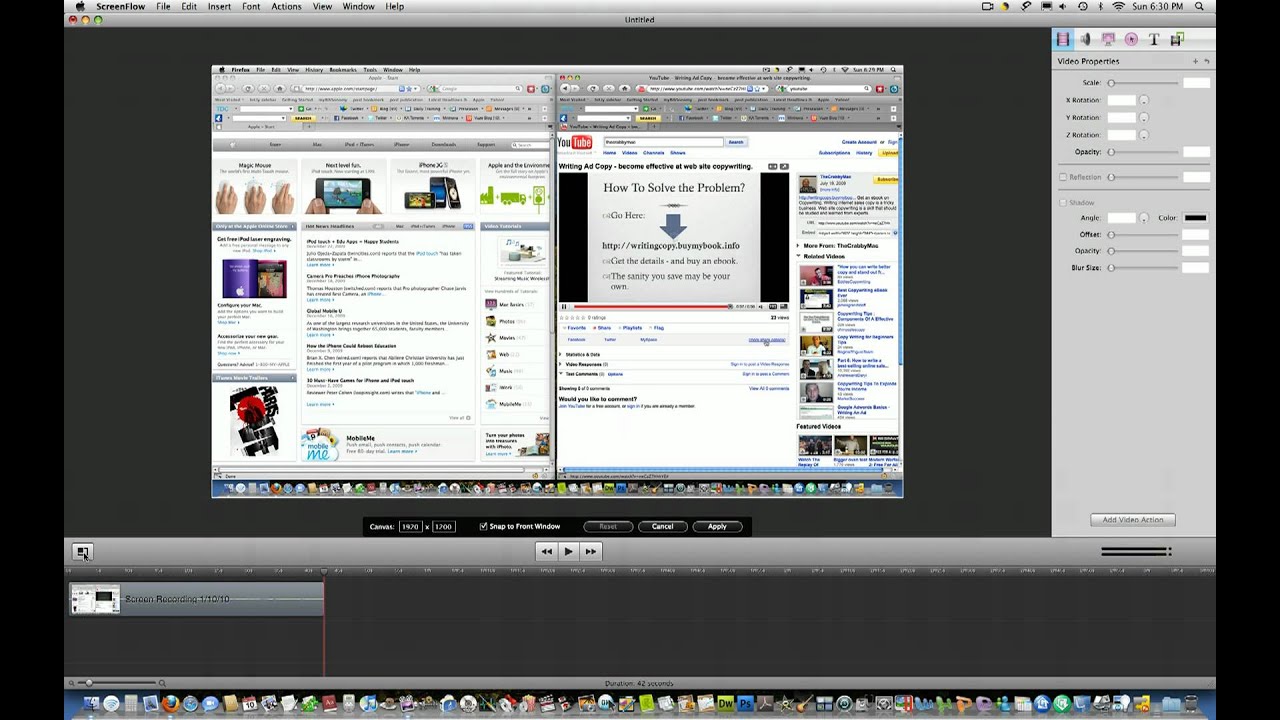
Task: Enable the Reflection checkbox
Action: tap(1062, 177)
